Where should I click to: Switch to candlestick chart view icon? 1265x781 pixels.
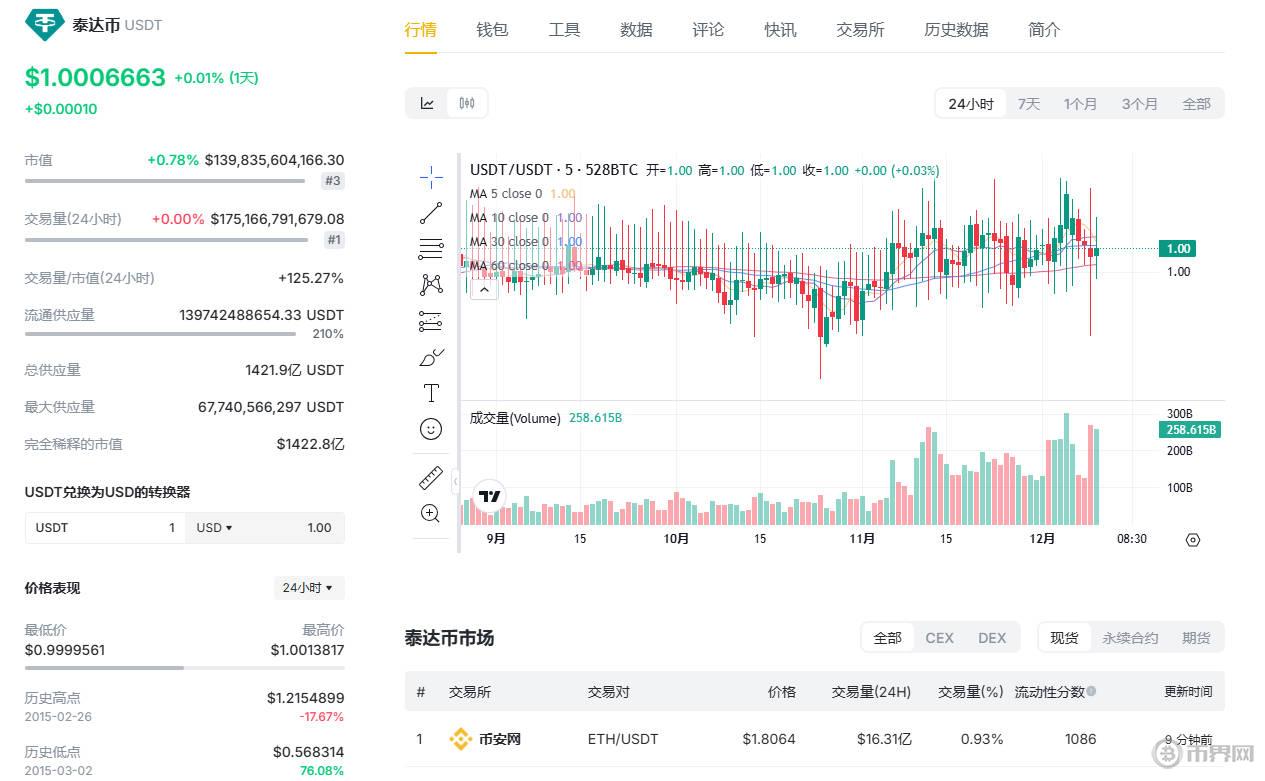pos(467,103)
